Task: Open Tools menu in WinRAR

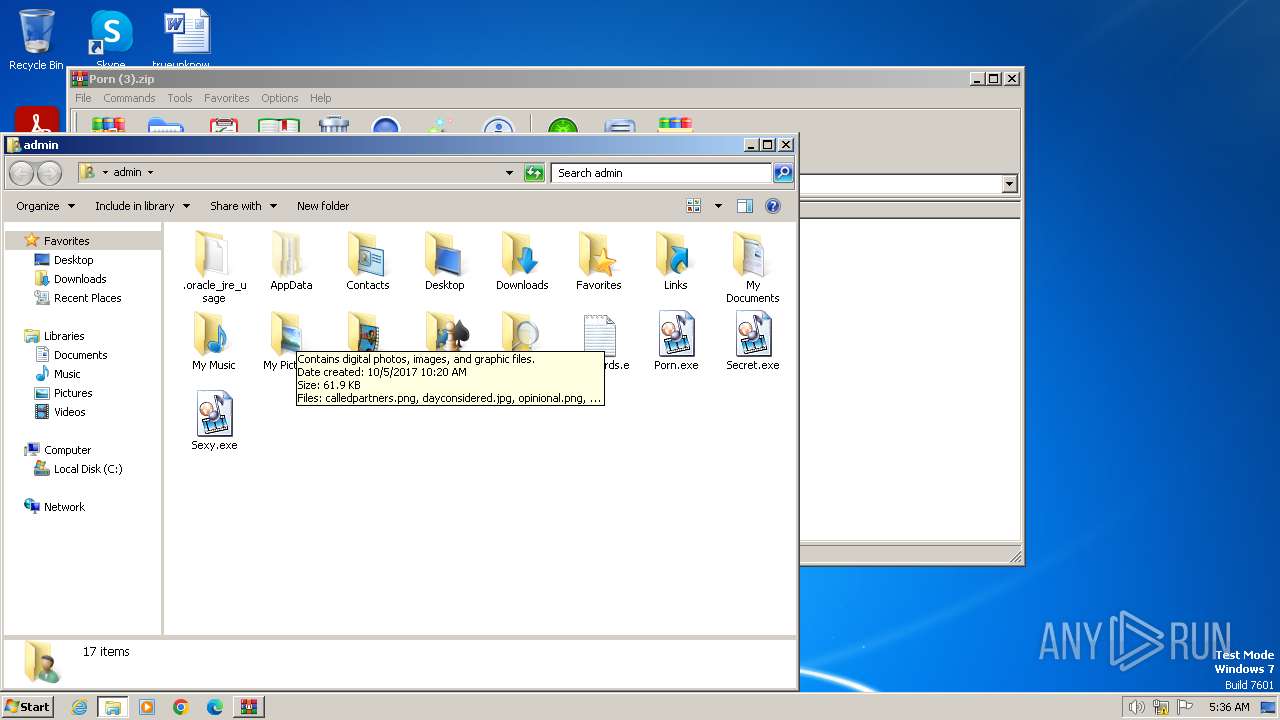Action: [x=180, y=98]
